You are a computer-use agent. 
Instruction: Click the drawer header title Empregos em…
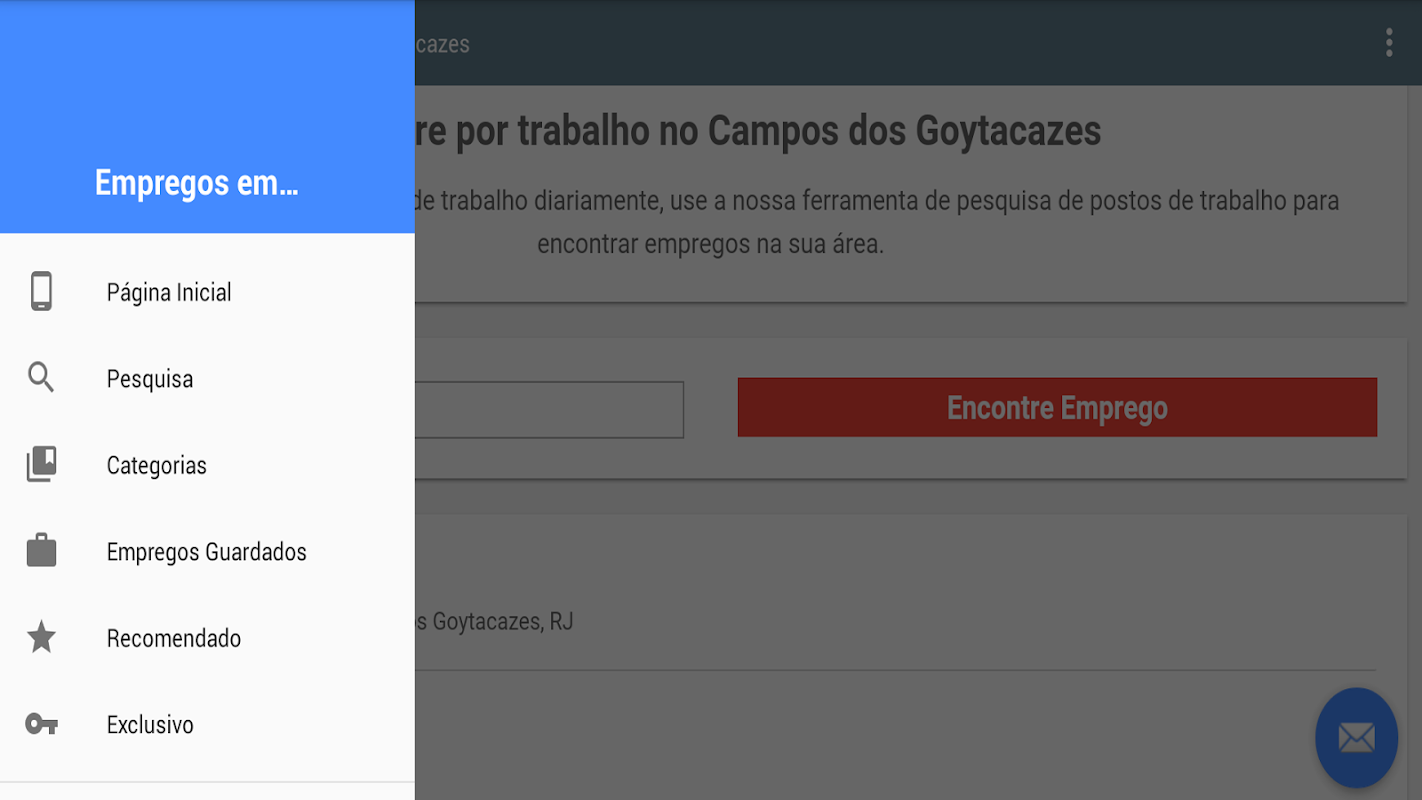point(197,183)
